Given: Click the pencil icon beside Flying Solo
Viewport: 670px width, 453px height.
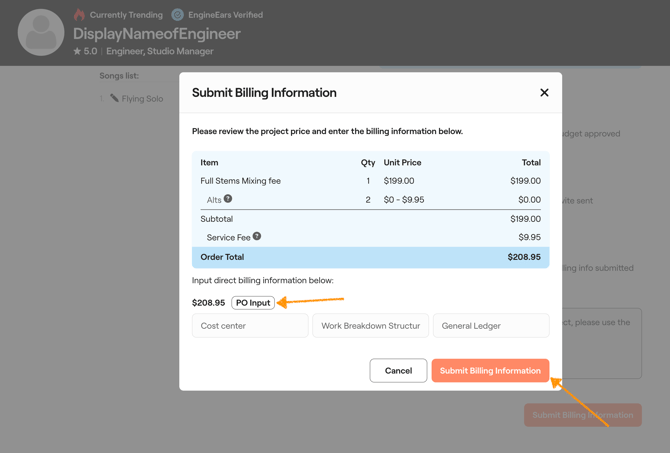Looking at the screenshot, I should (114, 99).
